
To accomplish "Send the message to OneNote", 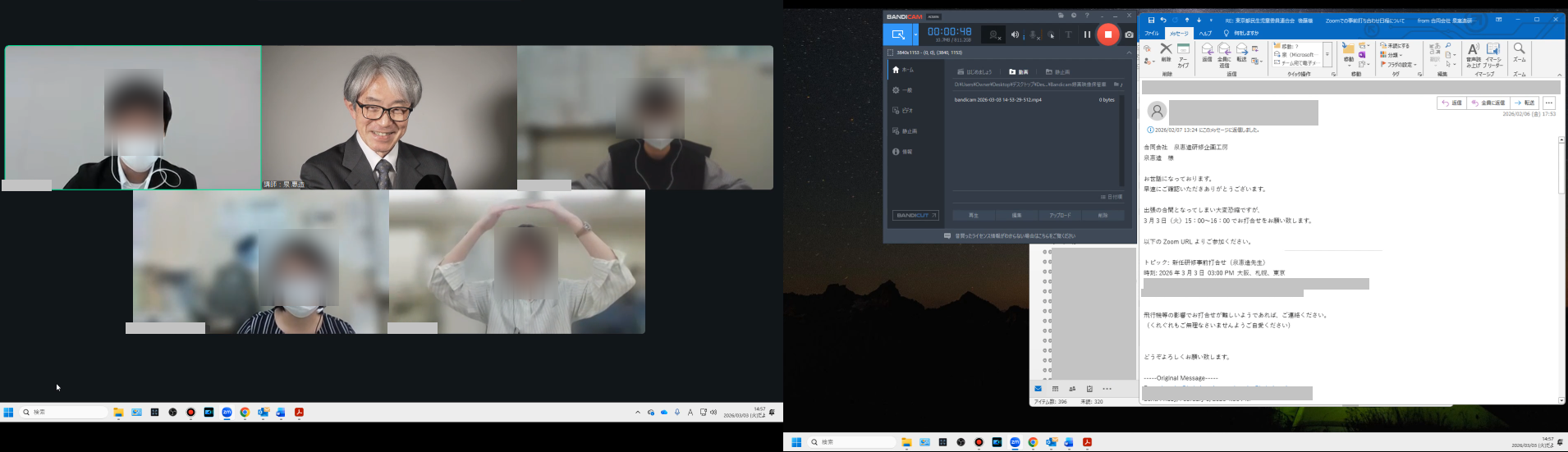I will (1362, 55).
